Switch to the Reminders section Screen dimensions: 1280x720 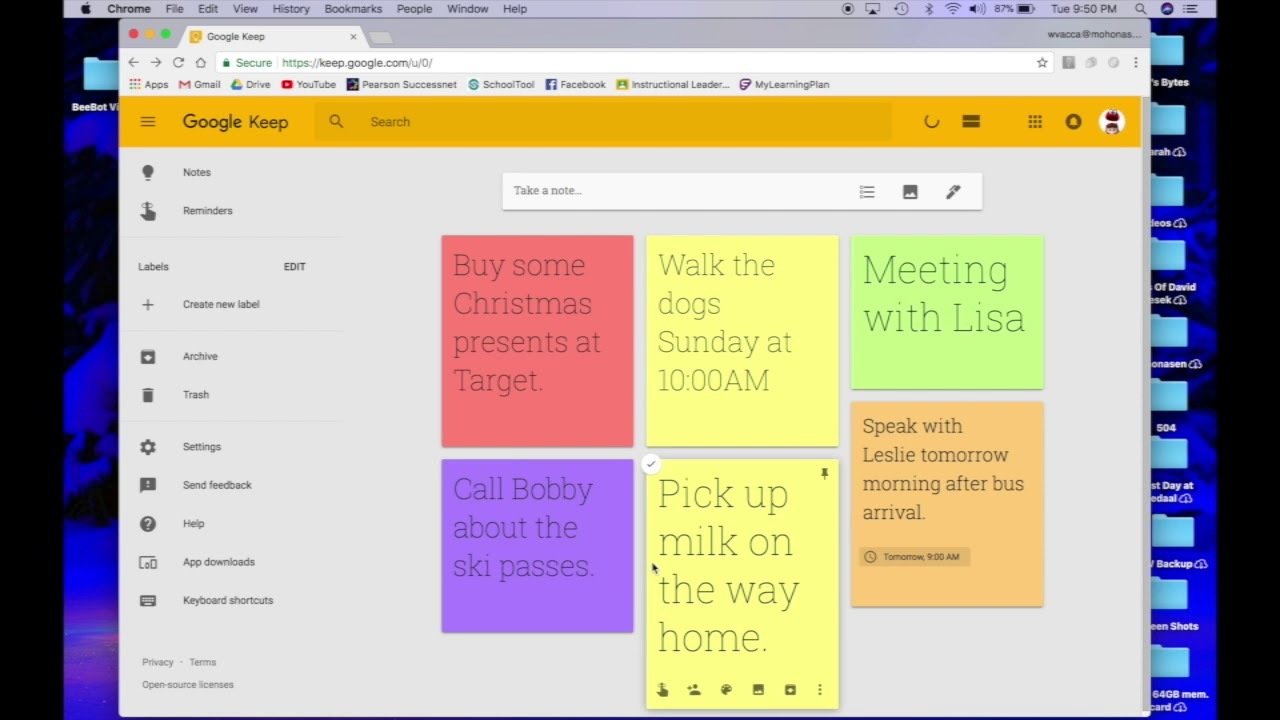207,210
